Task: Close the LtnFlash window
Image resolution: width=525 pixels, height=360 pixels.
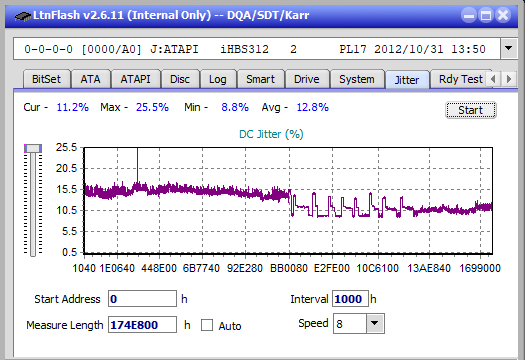Action: click(x=503, y=15)
